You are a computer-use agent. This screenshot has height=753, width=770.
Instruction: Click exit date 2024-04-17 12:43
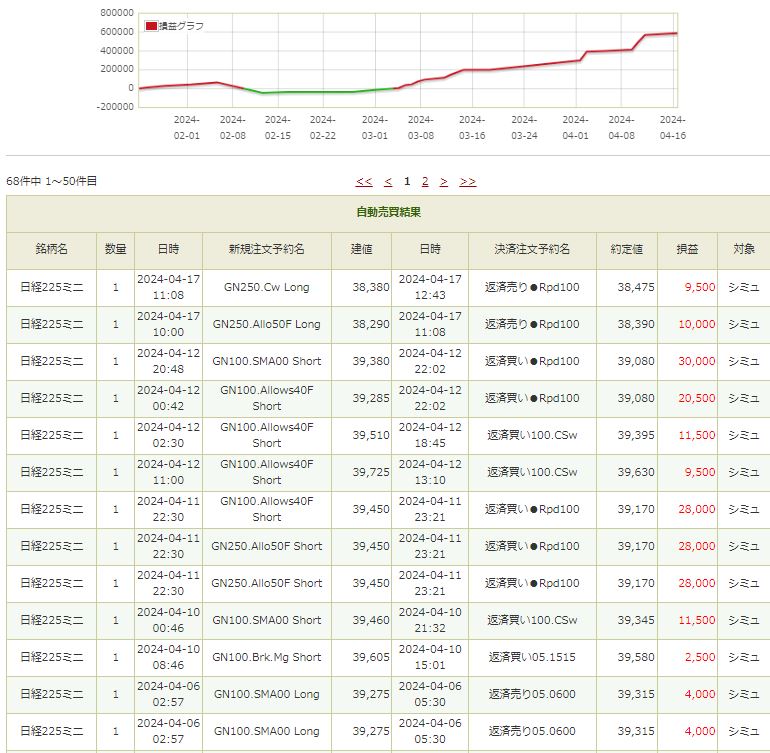(430, 287)
